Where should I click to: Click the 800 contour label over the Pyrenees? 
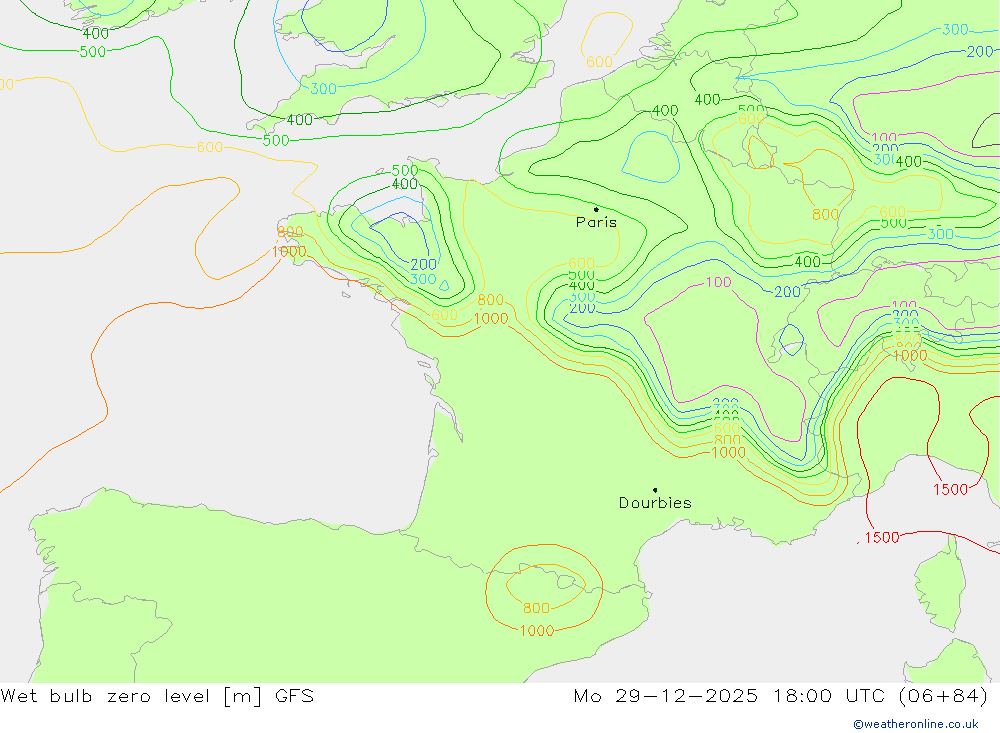click(536, 608)
